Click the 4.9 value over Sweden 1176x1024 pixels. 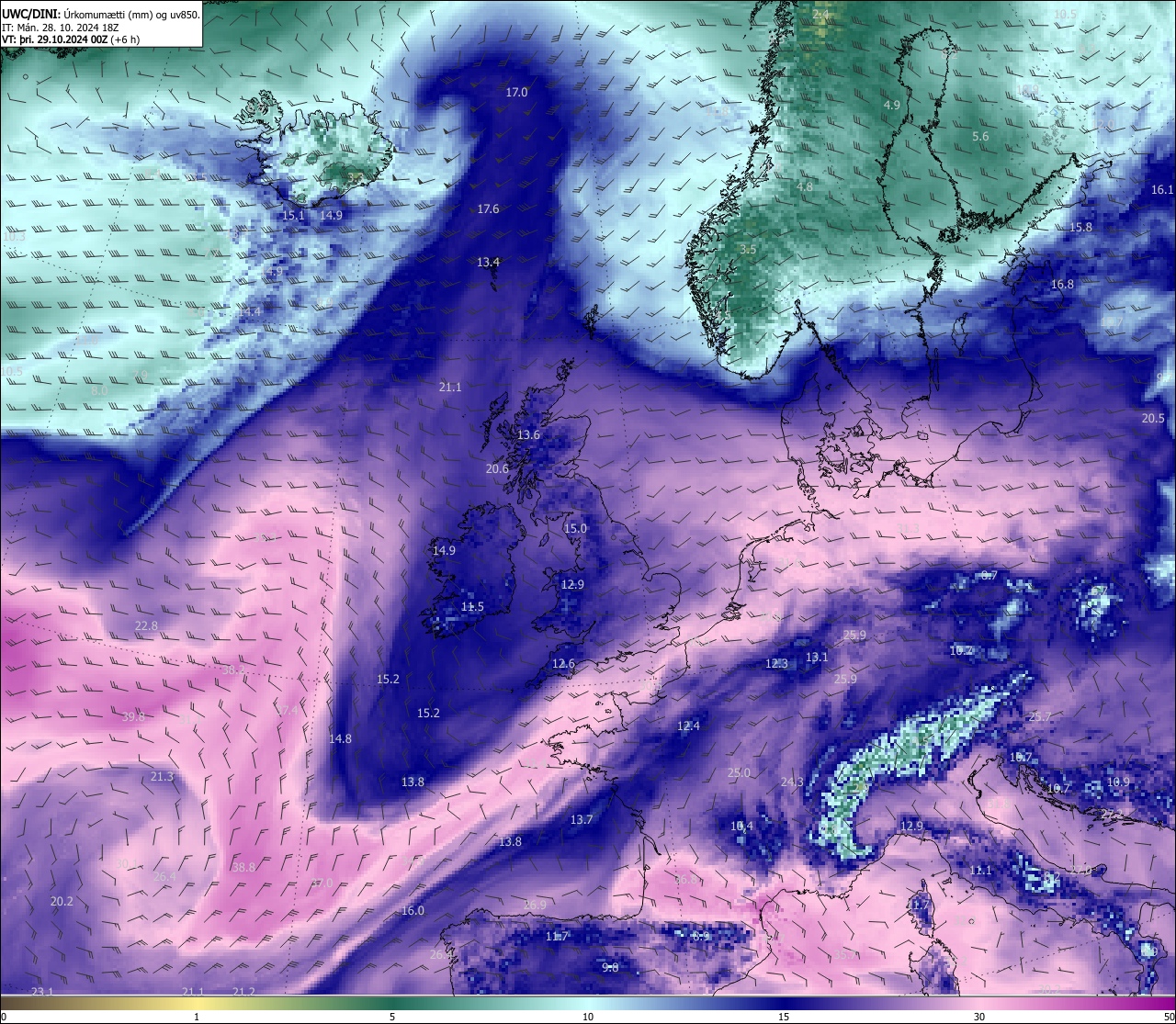point(891,105)
